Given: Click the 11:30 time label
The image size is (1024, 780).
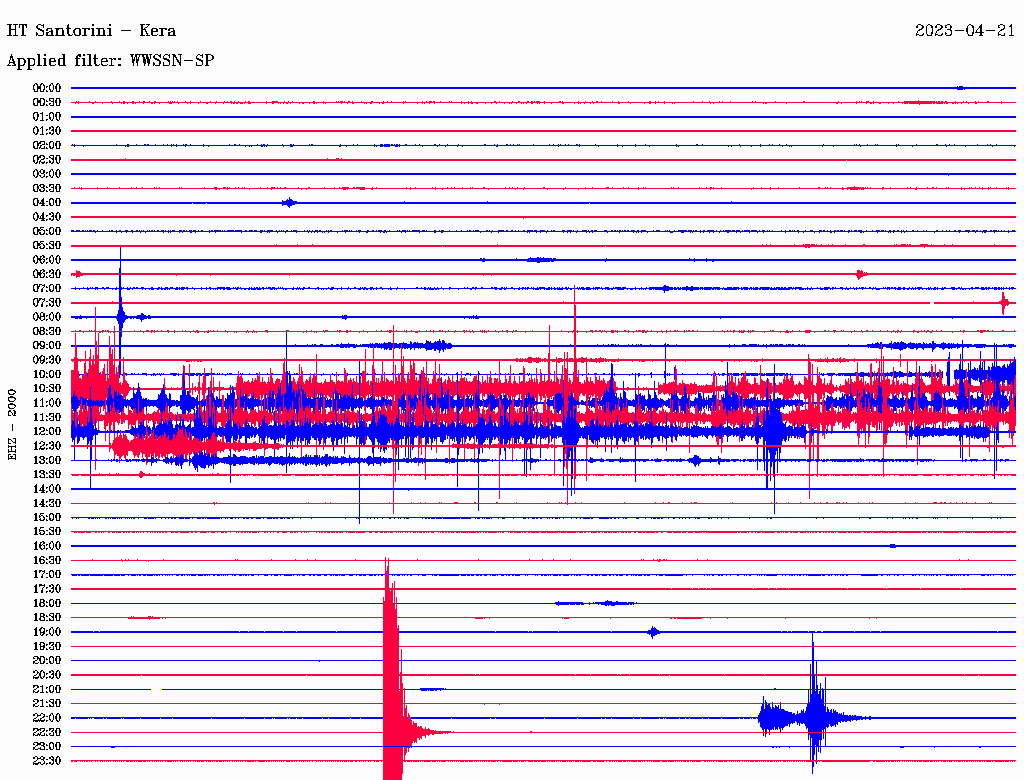Looking at the screenshot, I should pyautogui.click(x=47, y=417).
